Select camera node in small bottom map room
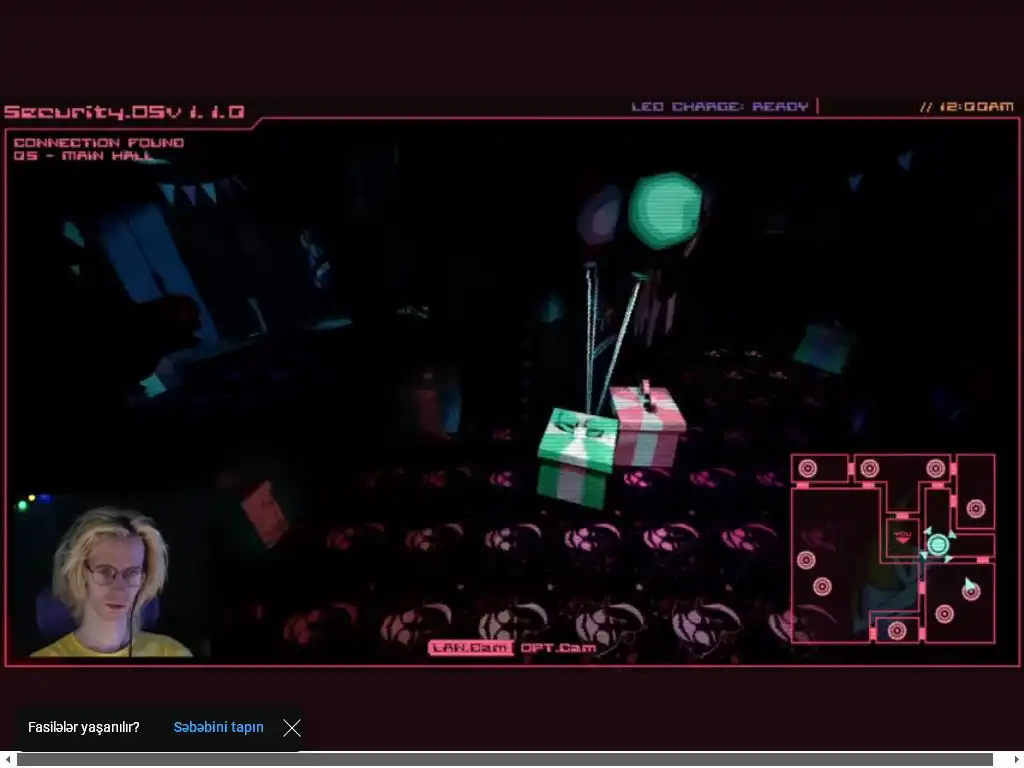Image resolution: width=1024 pixels, height=768 pixels. pos(897,631)
